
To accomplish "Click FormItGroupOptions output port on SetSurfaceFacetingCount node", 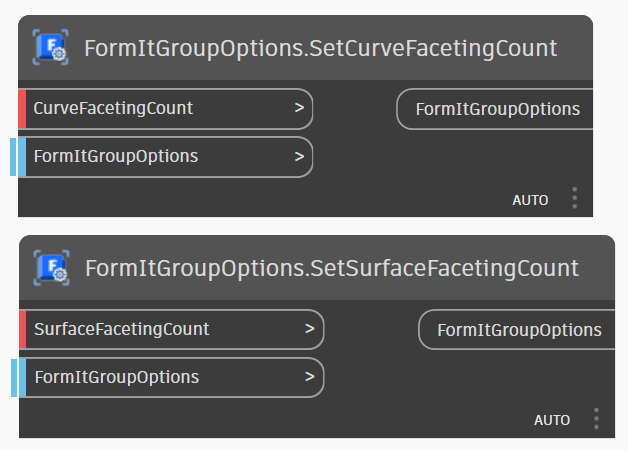I will click(518, 330).
